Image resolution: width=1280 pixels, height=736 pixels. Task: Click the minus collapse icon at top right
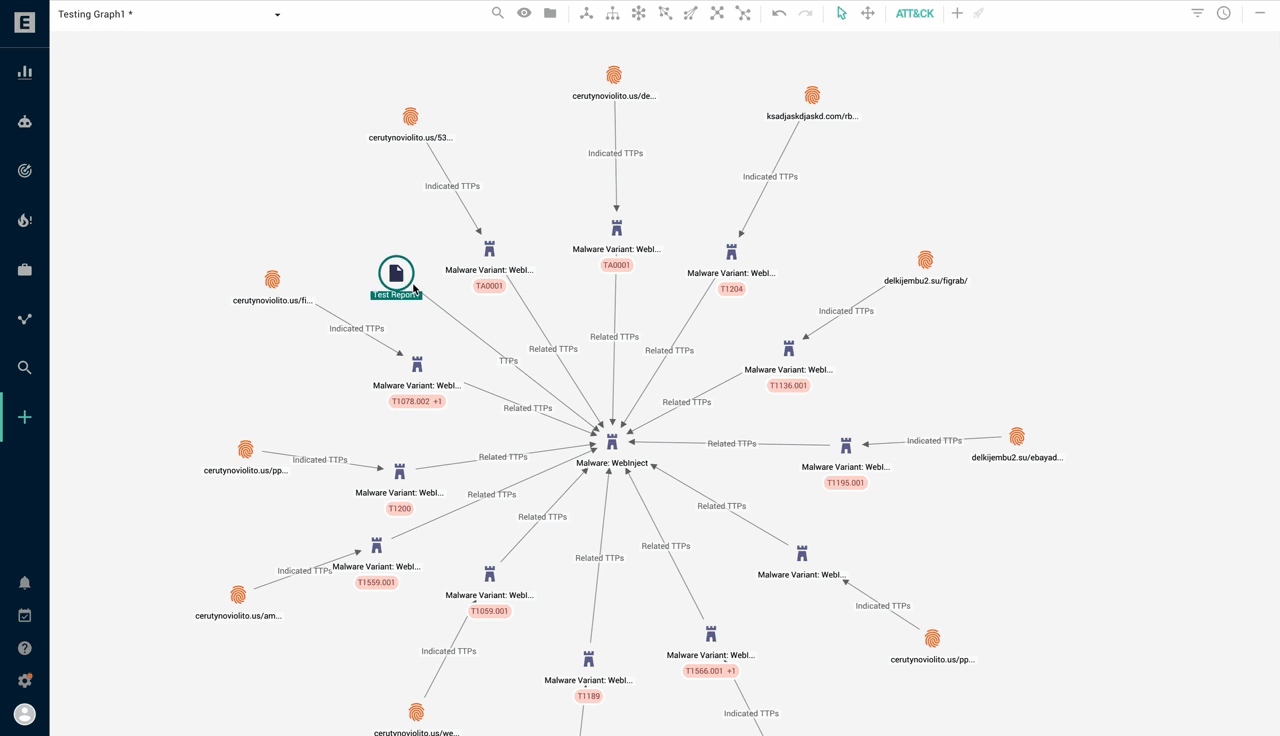click(x=1260, y=13)
